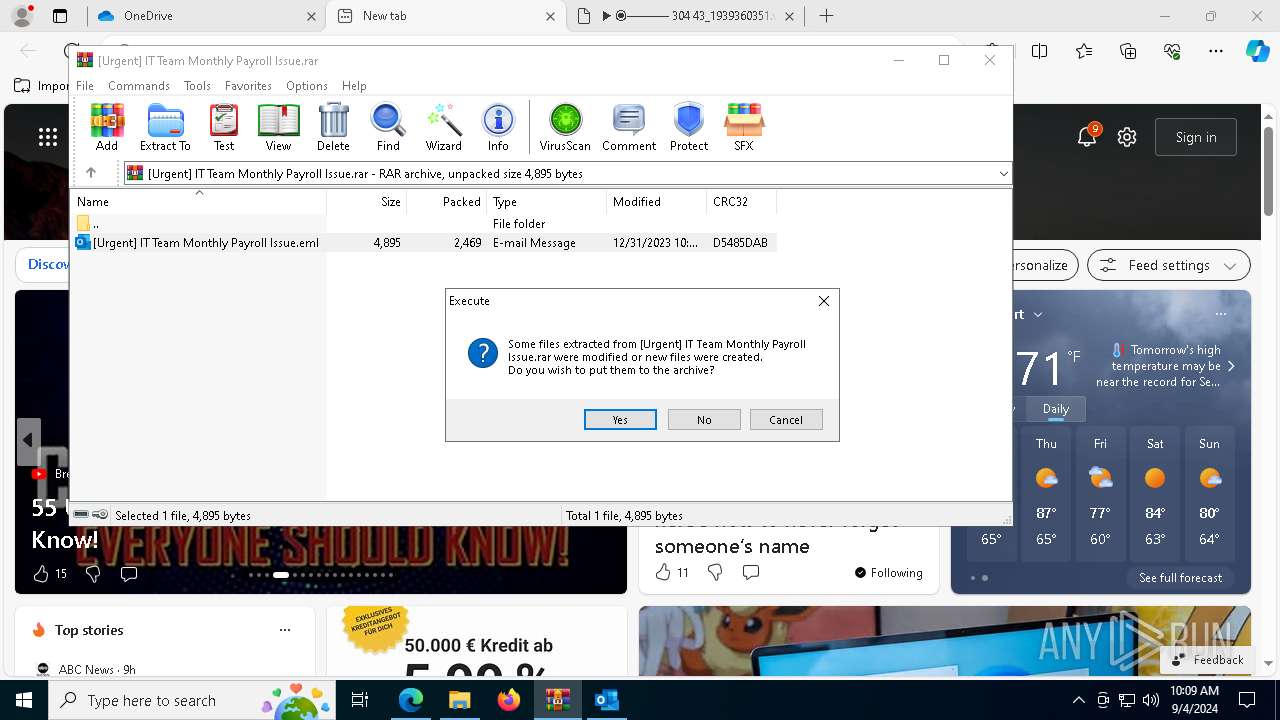The width and height of the screenshot is (1280, 720).
Task: Like the article with 11 likes
Action: tap(671, 572)
